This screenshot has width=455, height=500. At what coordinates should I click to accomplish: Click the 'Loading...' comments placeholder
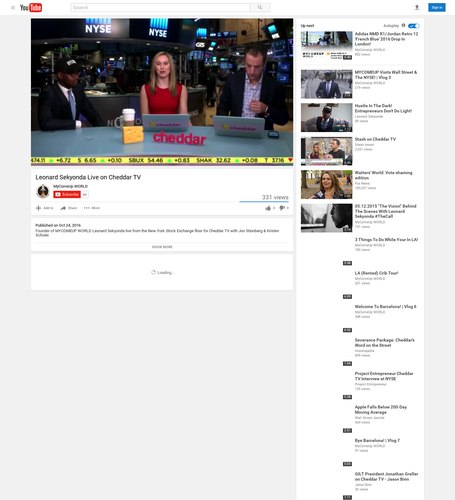coord(162,273)
